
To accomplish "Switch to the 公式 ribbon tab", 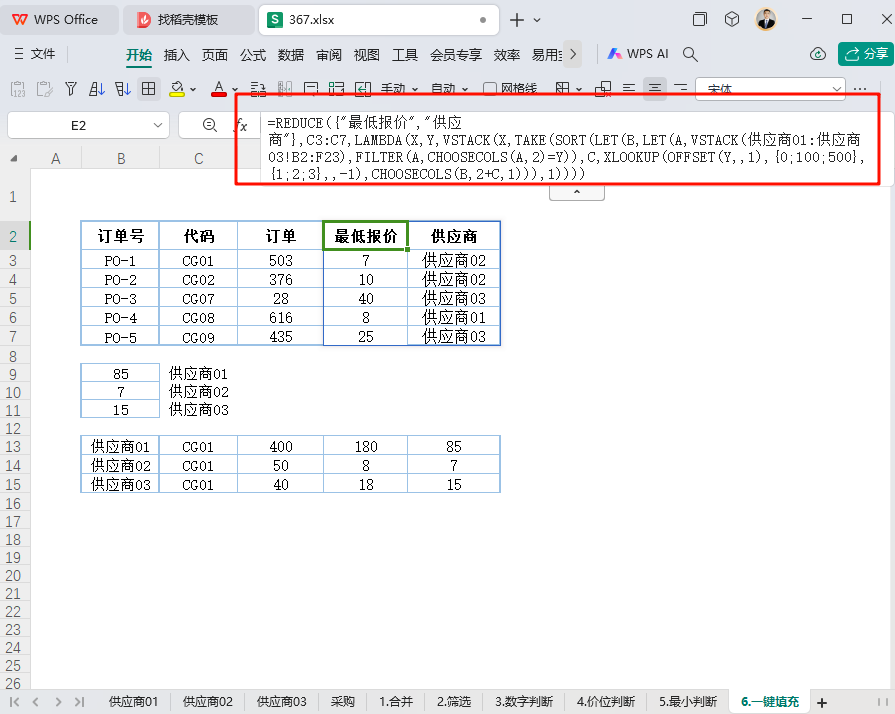I will pyautogui.click(x=253, y=55).
